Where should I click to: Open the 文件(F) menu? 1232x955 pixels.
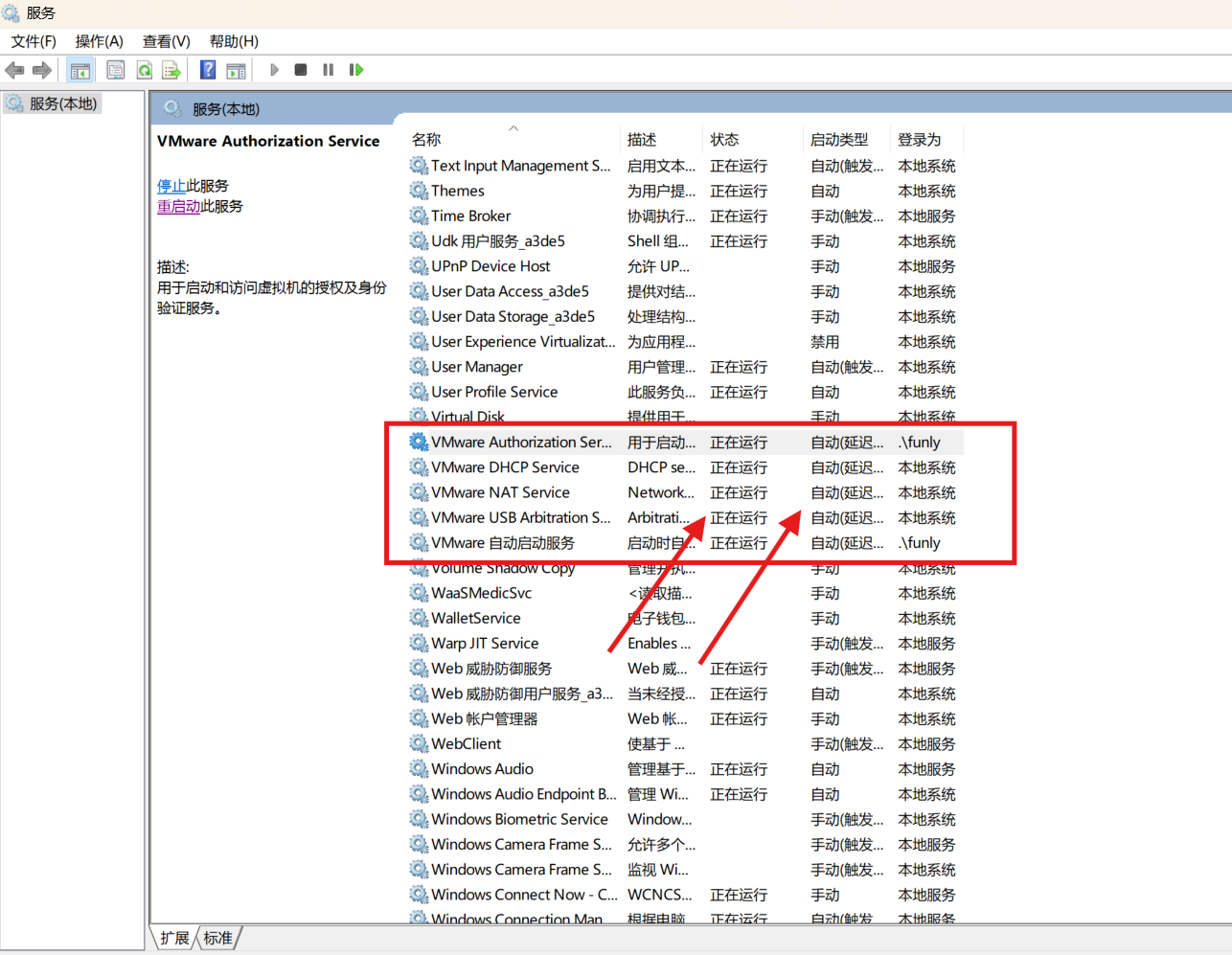point(34,41)
